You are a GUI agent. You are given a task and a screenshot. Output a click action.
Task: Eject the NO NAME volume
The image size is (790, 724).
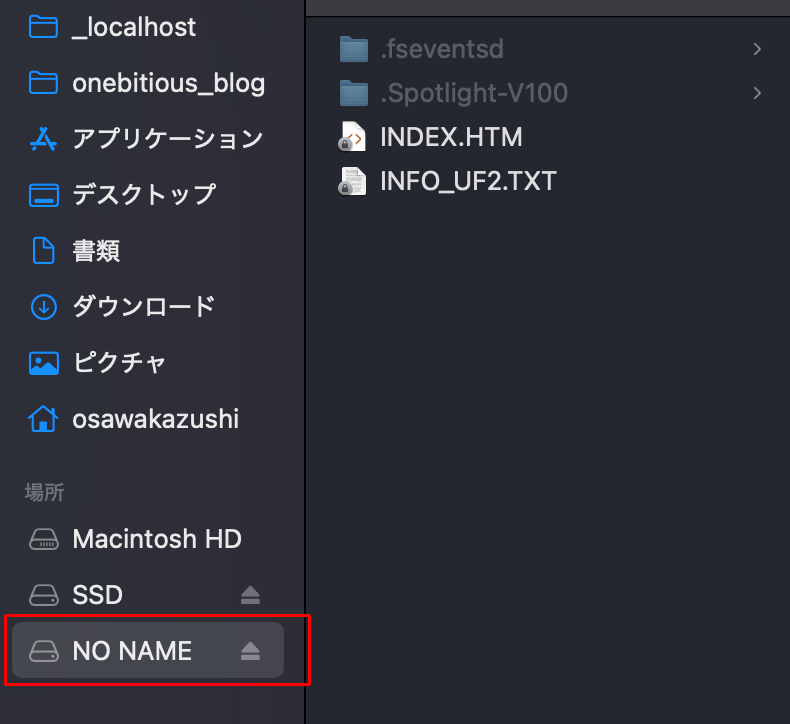pyautogui.click(x=250, y=651)
